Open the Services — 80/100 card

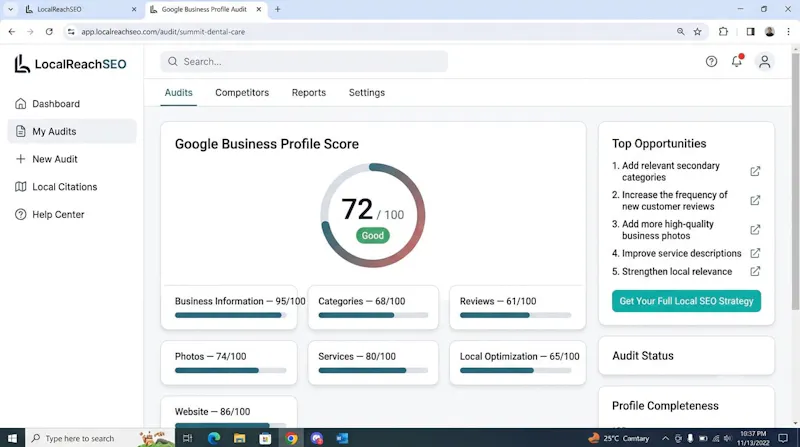pos(373,363)
